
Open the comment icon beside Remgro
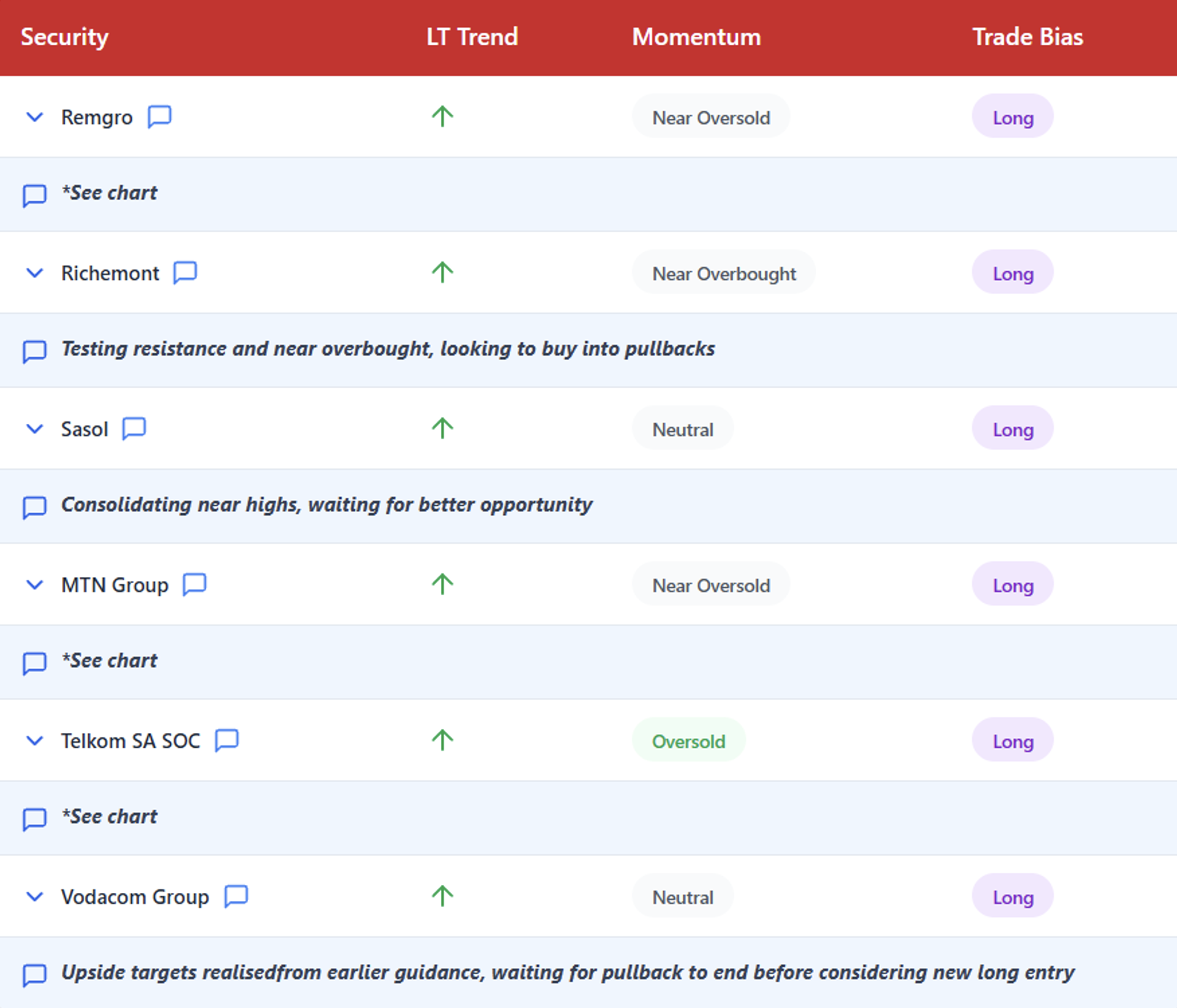click(159, 116)
